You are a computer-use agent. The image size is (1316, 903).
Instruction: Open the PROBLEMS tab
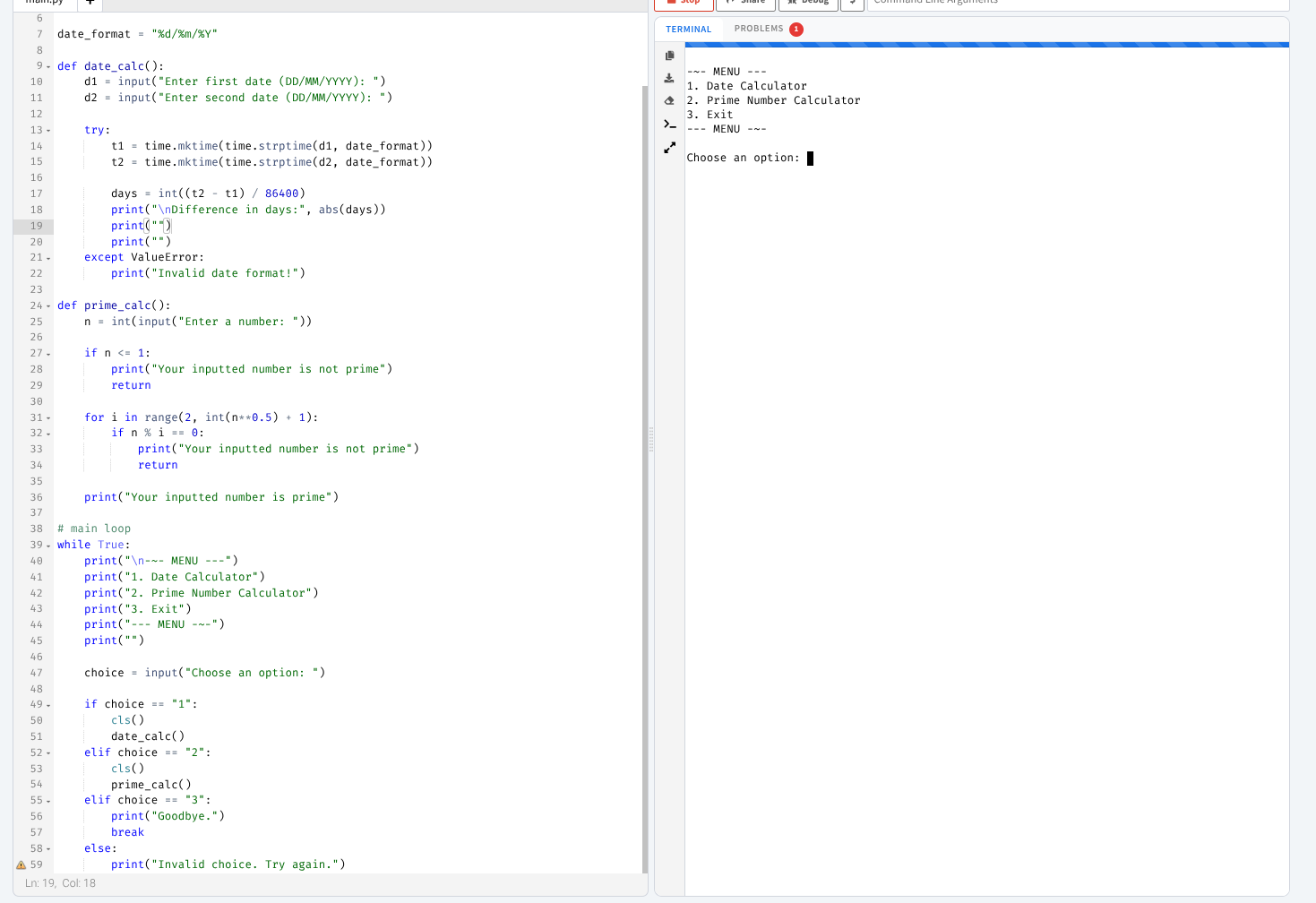pyautogui.click(x=759, y=29)
